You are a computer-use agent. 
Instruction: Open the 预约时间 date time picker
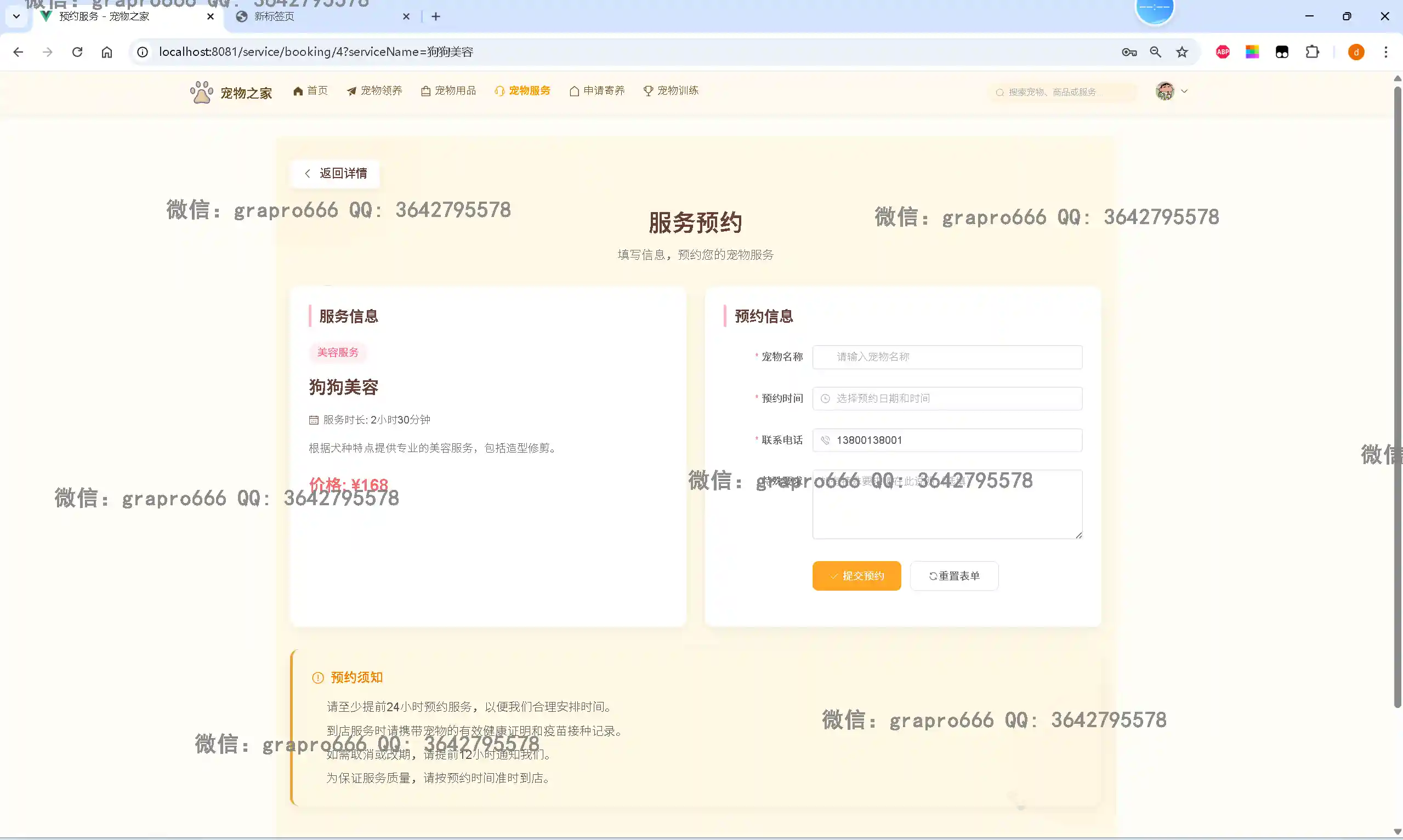pyautogui.click(x=947, y=398)
